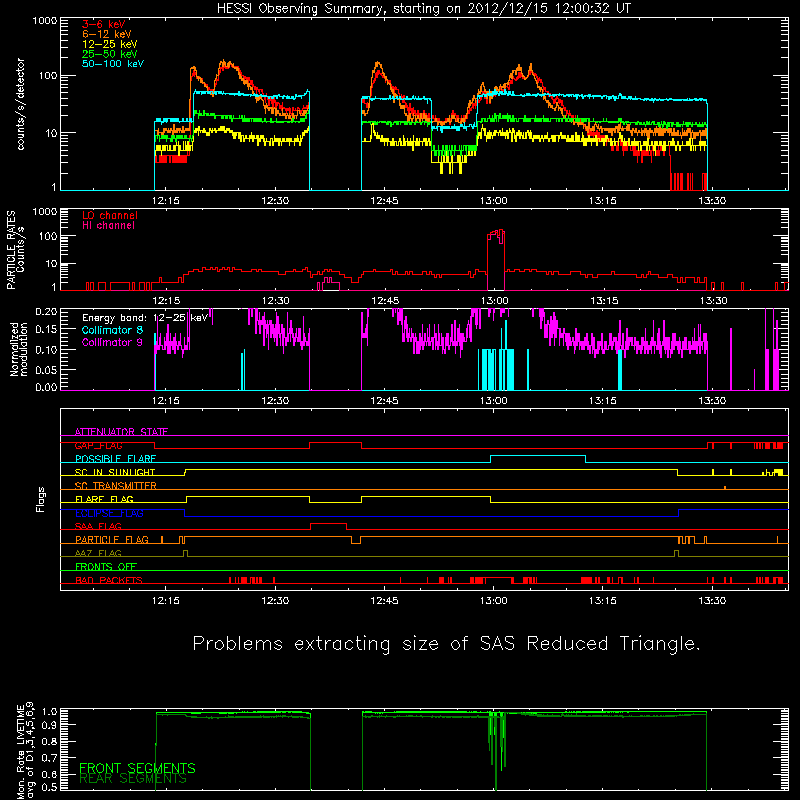The height and width of the screenshot is (800, 800).
Task: Select the 'GAP_FLAG' flag label
Action: 98,445
